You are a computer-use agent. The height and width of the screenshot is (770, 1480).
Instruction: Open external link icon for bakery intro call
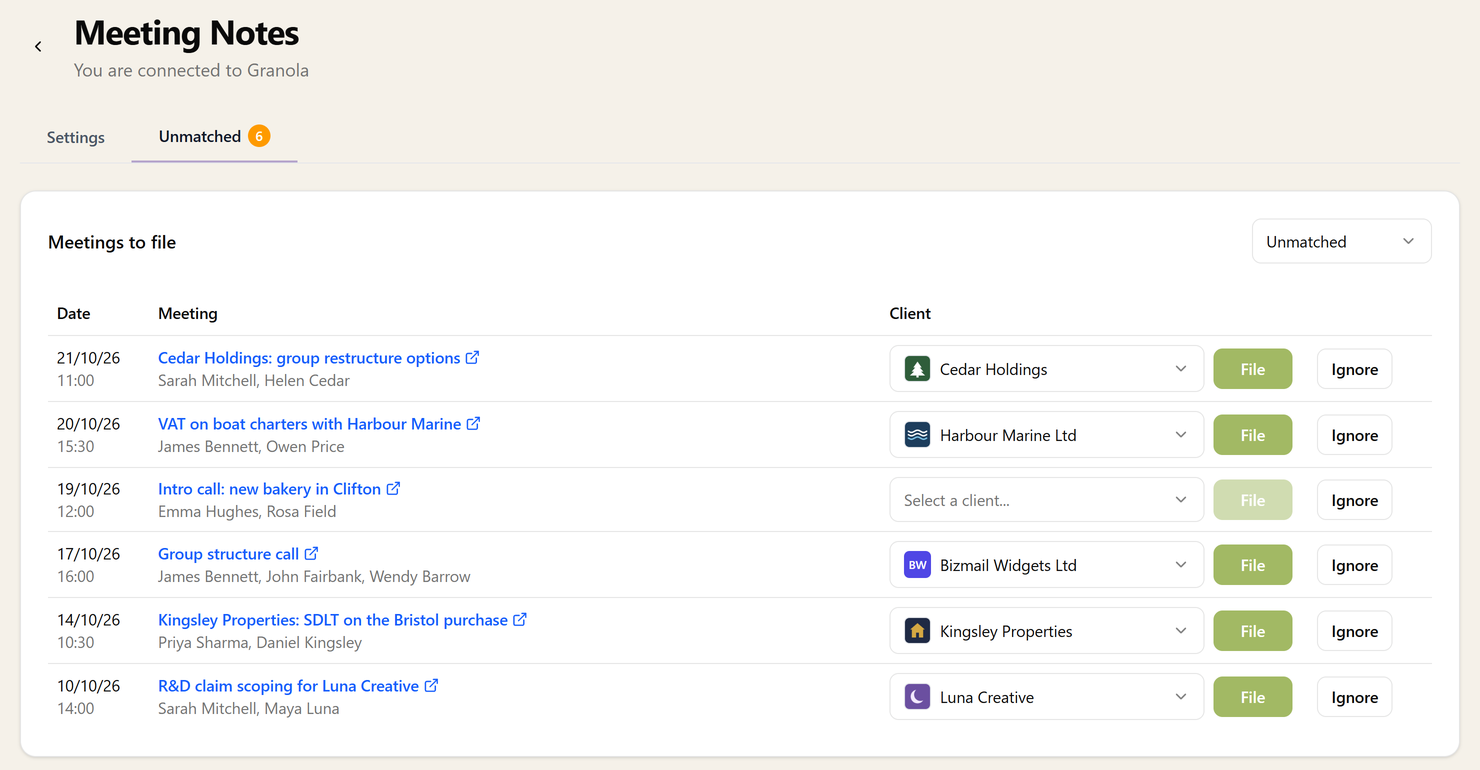394,488
